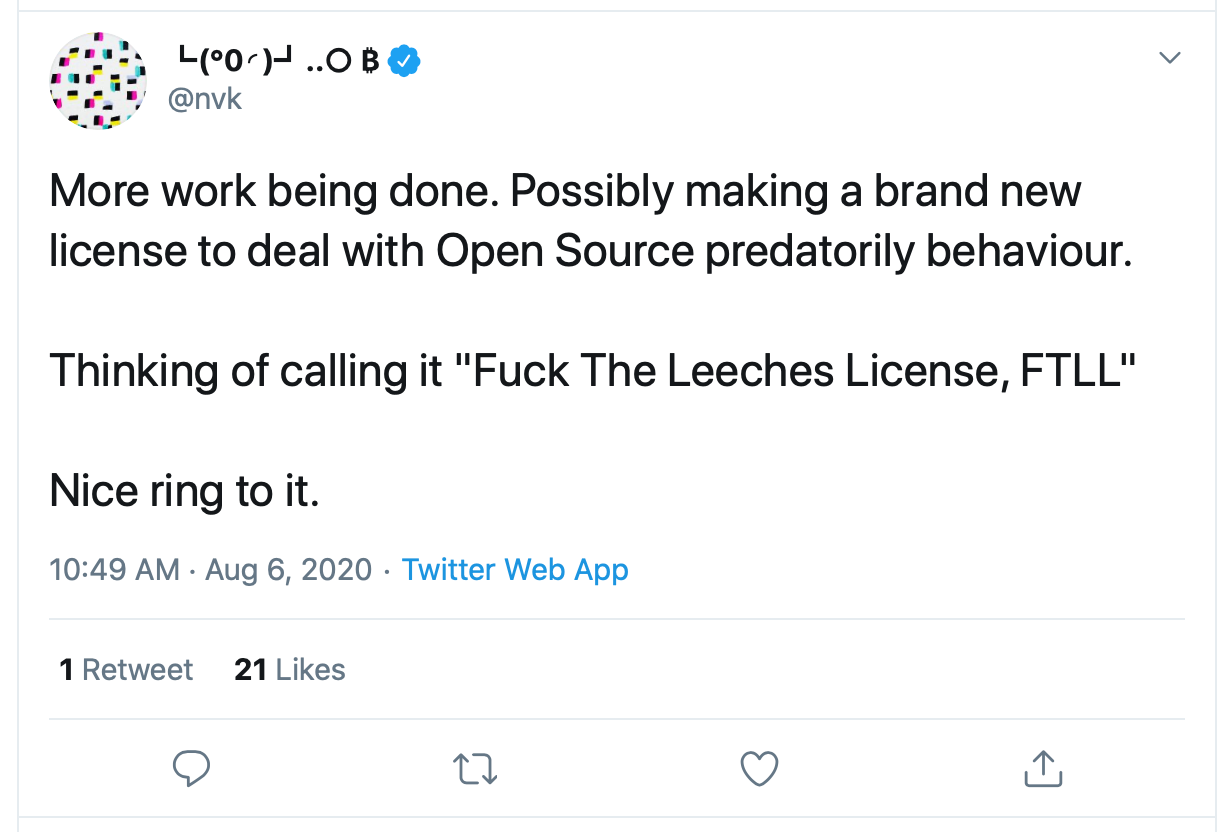Viewport: 1226px width, 832px height.
Task: Click the "Thinking of calling it" line
Action: coord(245,372)
